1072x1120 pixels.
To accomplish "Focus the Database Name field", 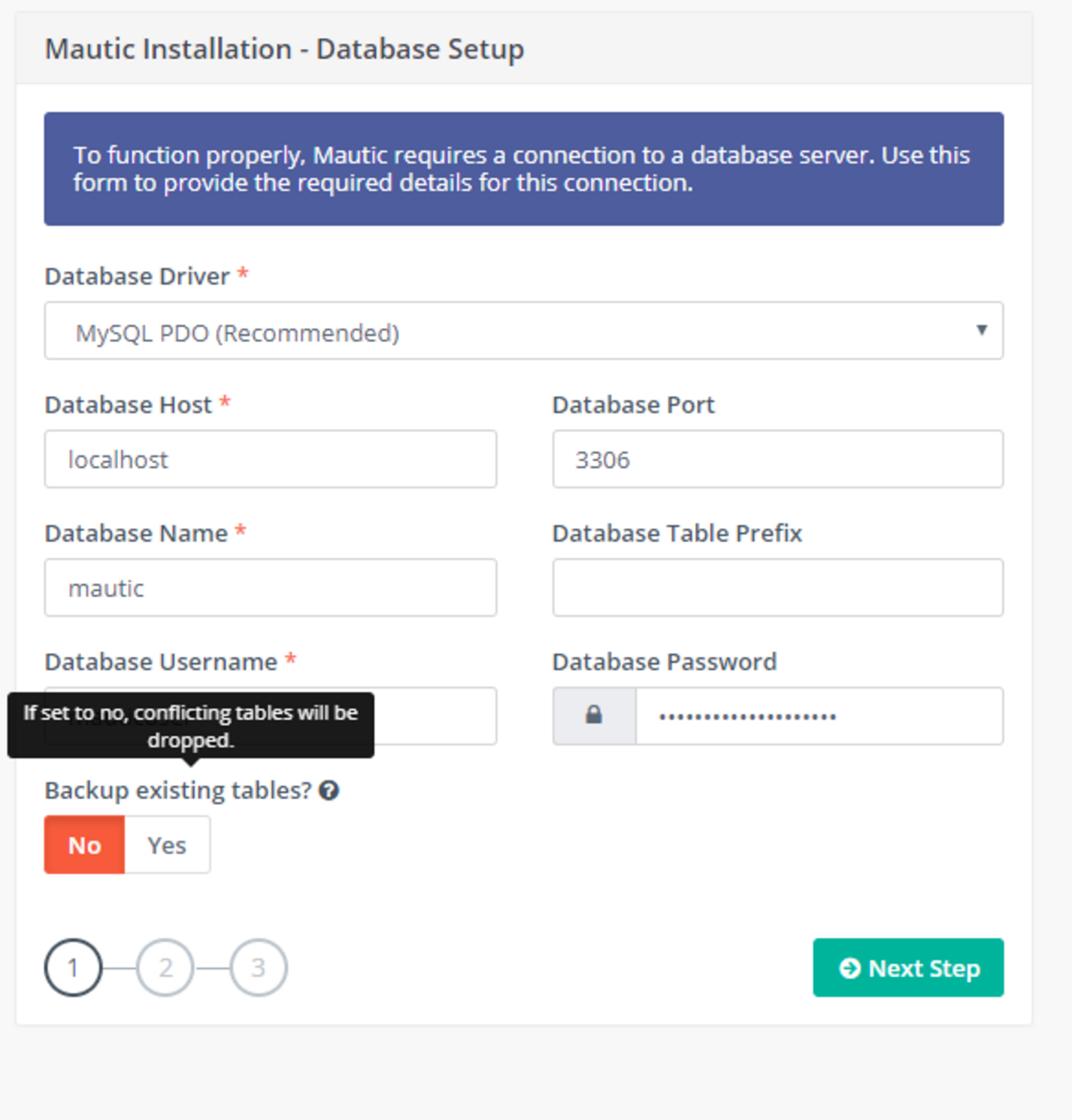I will pyautogui.click(x=270, y=587).
